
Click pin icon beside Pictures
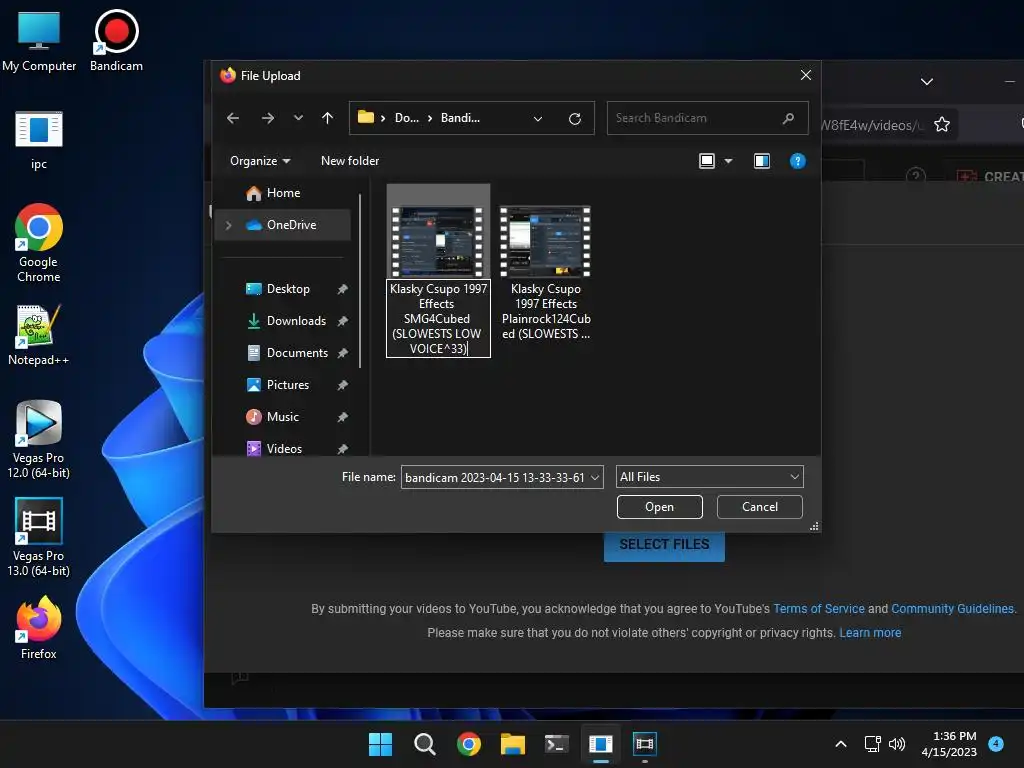[342, 385]
